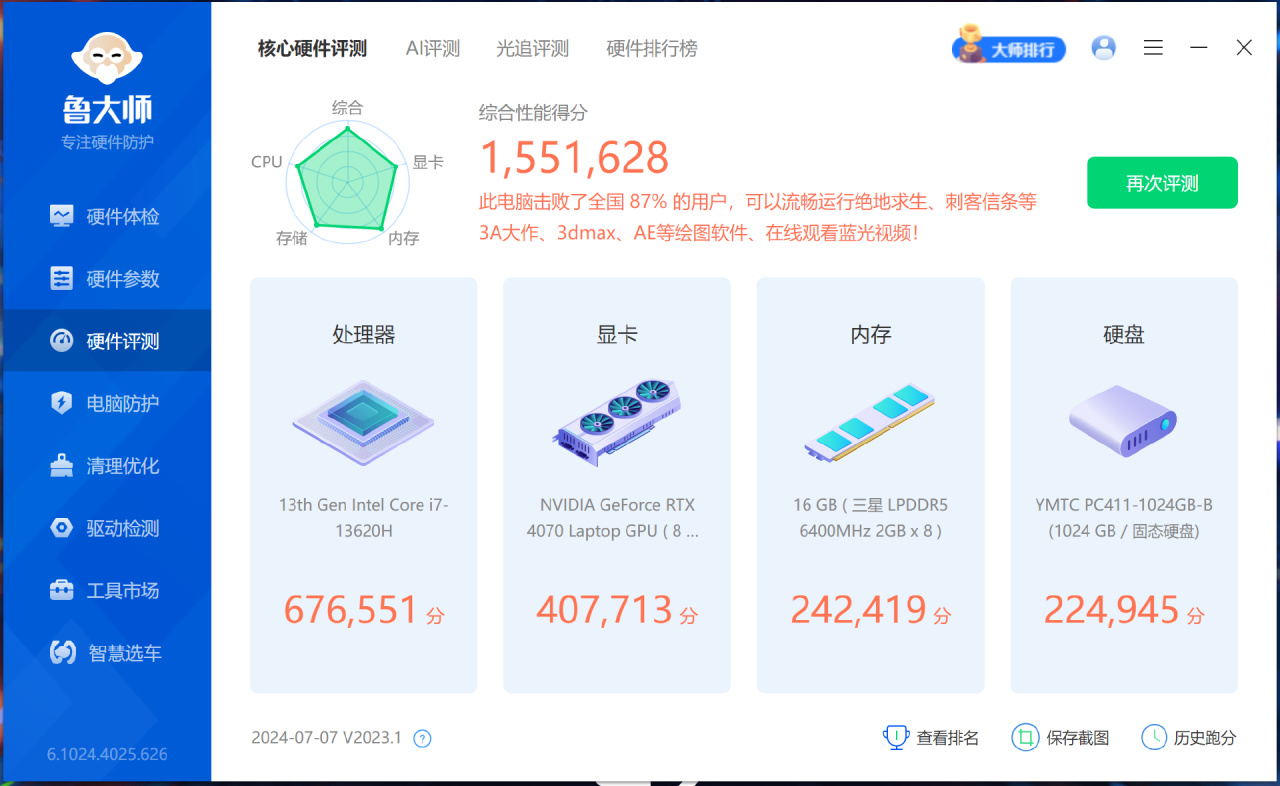
Task: Click the 显卡 card title
Action: click(x=617, y=335)
